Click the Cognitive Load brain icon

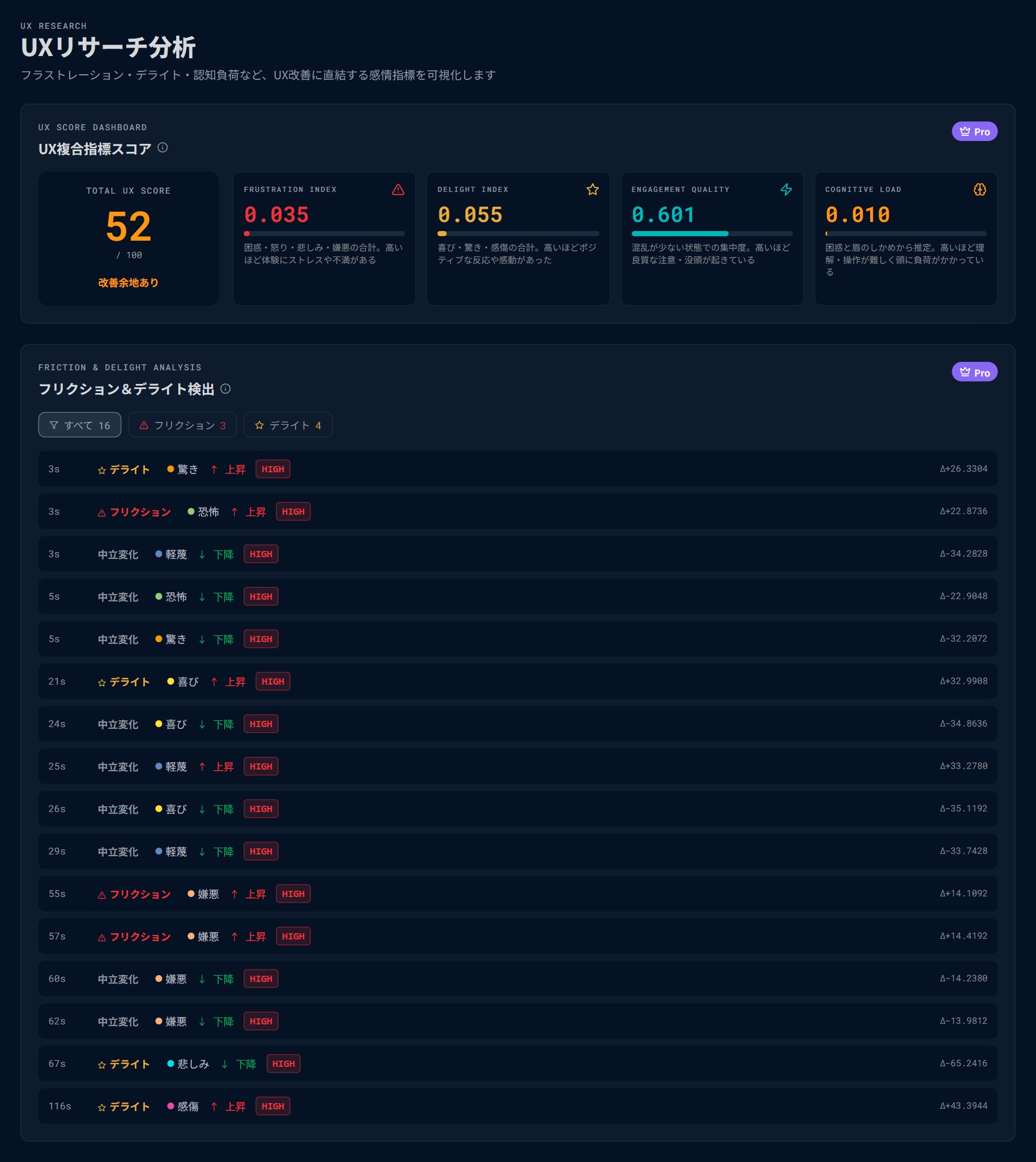[x=979, y=190]
